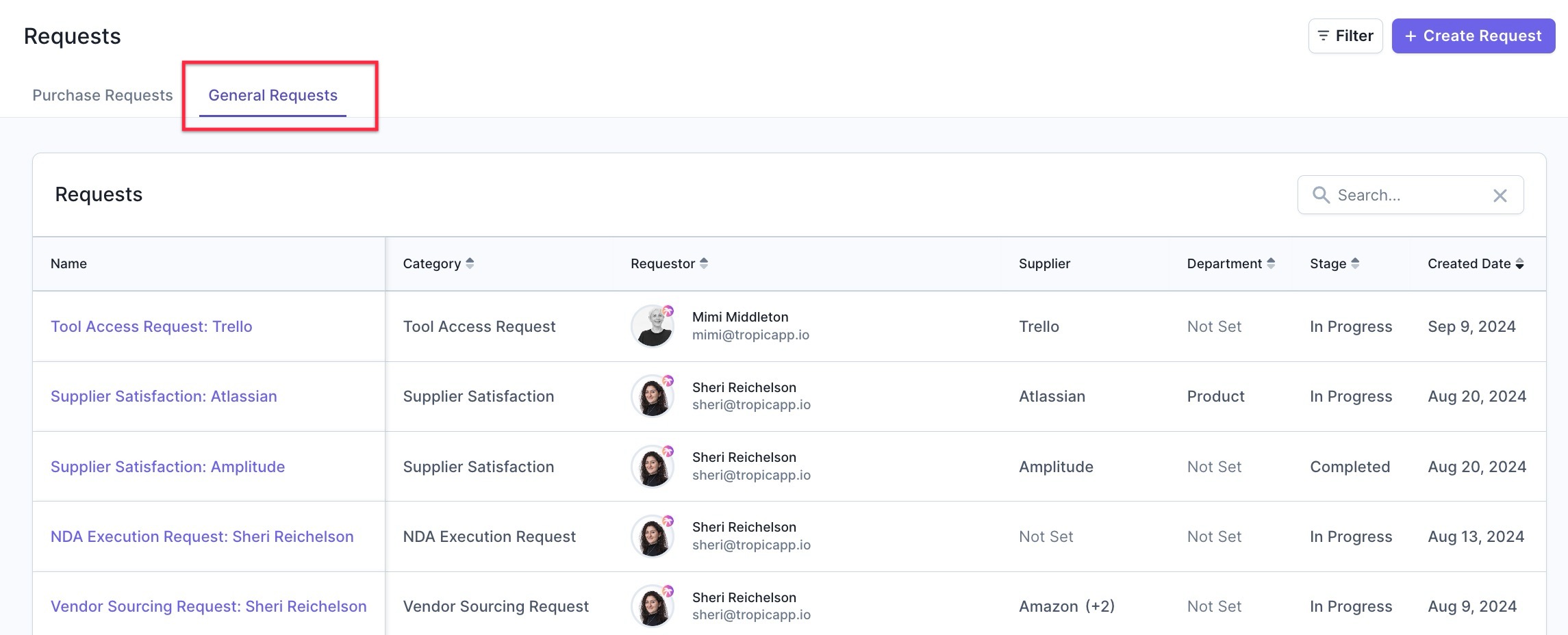Open Supplier Satisfaction: Atlassian request
Viewport: 1568px width, 635px height.
point(164,396)
